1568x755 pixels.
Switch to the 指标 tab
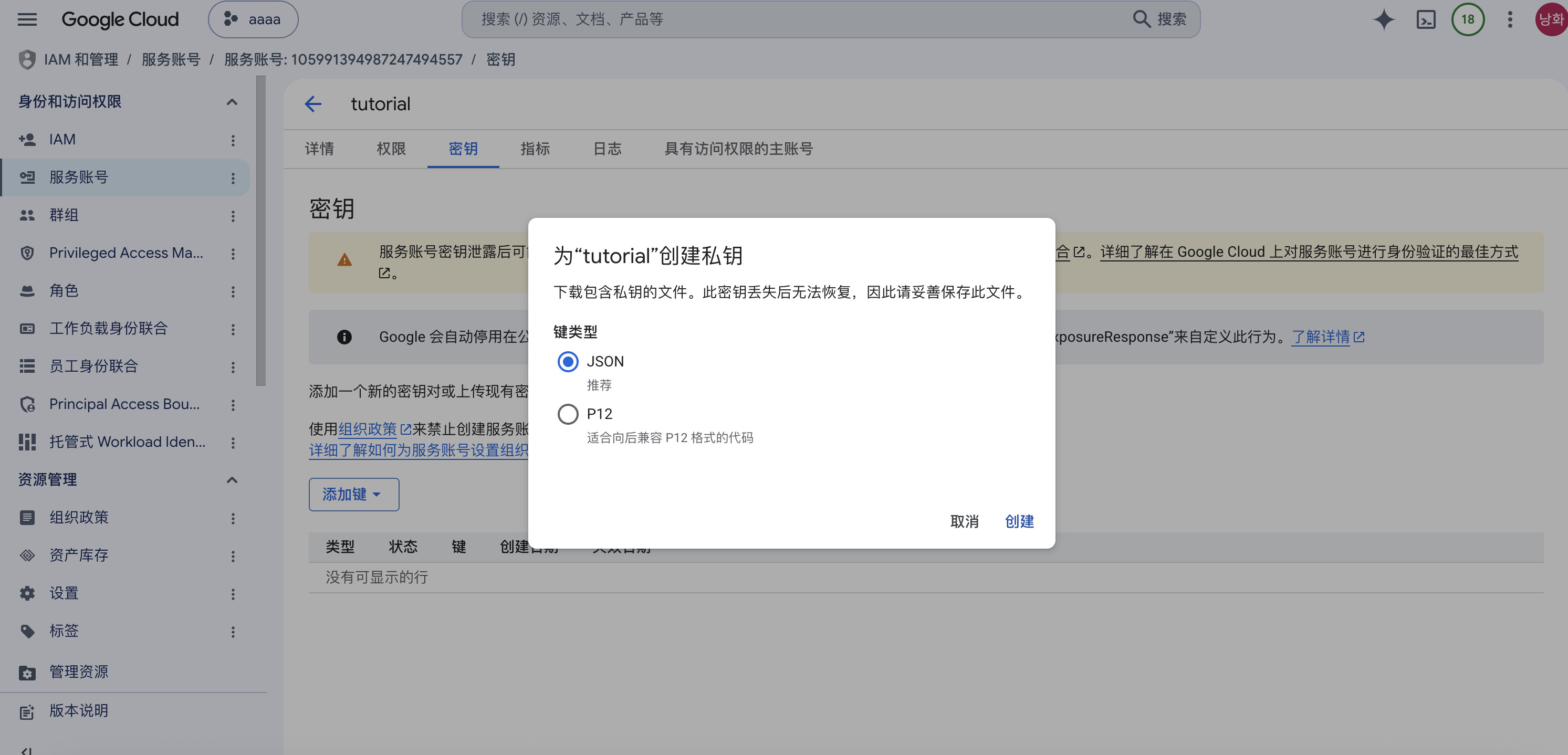(535, 149)
